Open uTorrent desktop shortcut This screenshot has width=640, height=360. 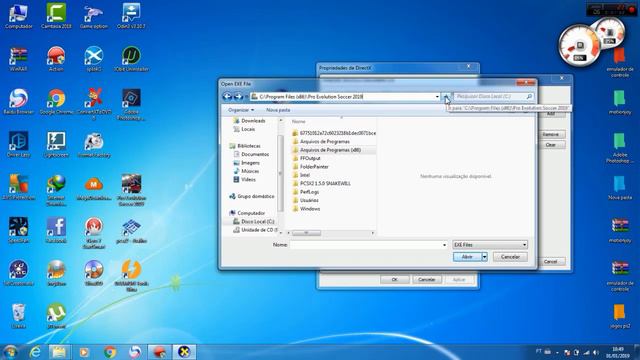[x=56, y=315]
